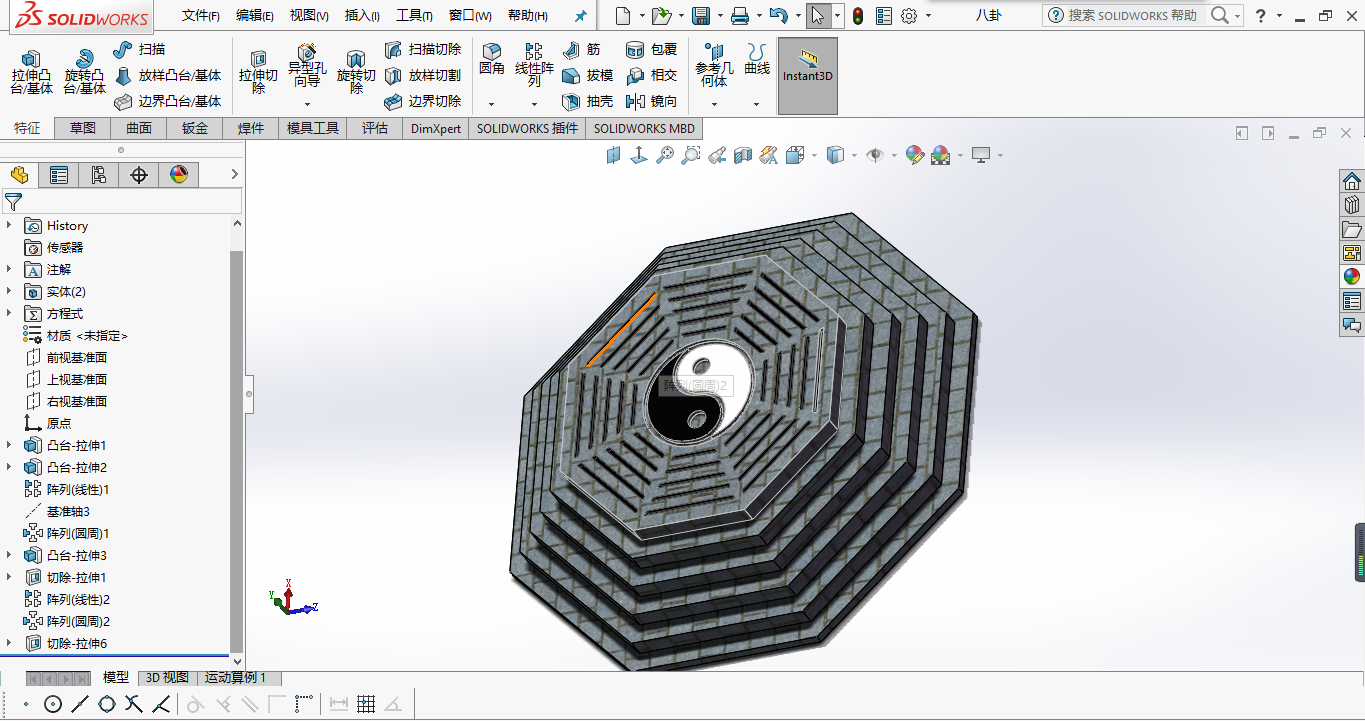The image size is (1365, 721).
Task: Switch to the SOLIDWORKS MBD tab
Action: [644, 128]
